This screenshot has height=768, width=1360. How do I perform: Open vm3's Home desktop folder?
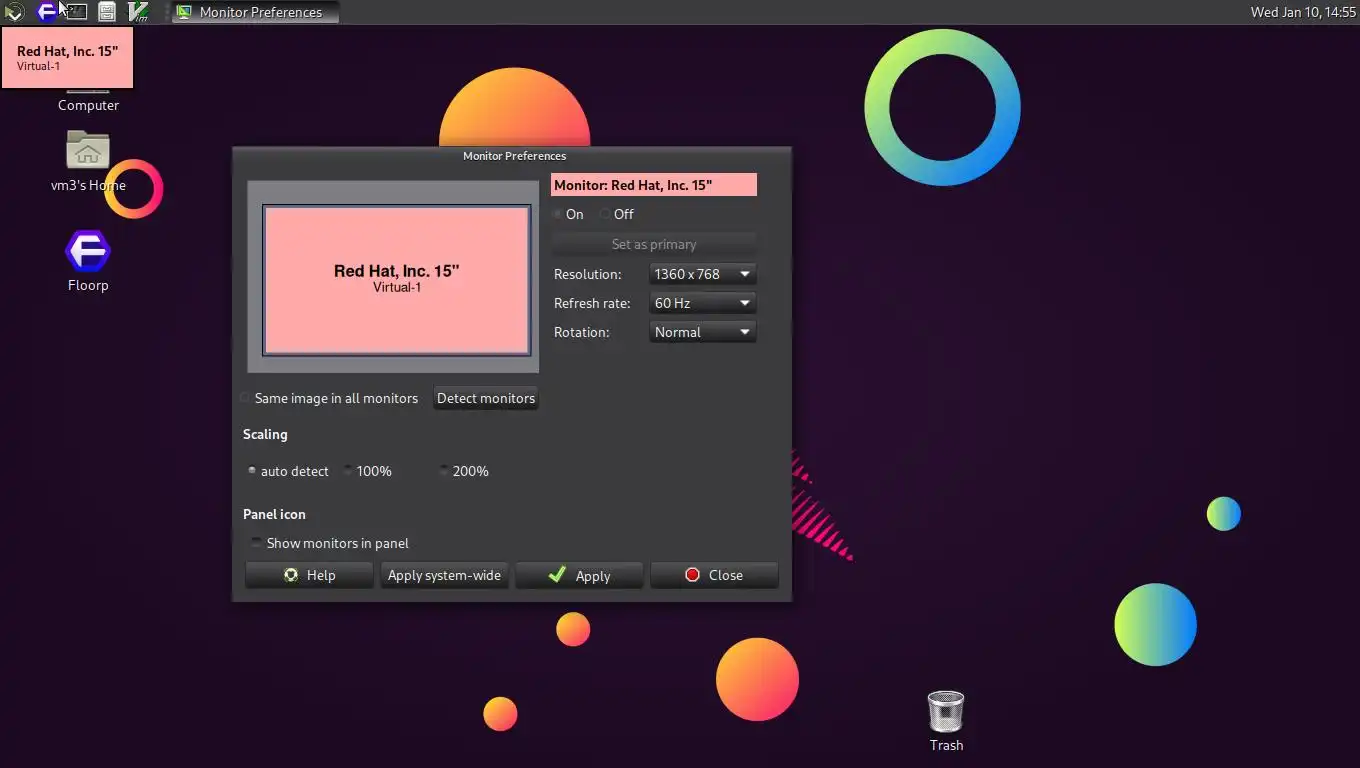click(88, 162)
